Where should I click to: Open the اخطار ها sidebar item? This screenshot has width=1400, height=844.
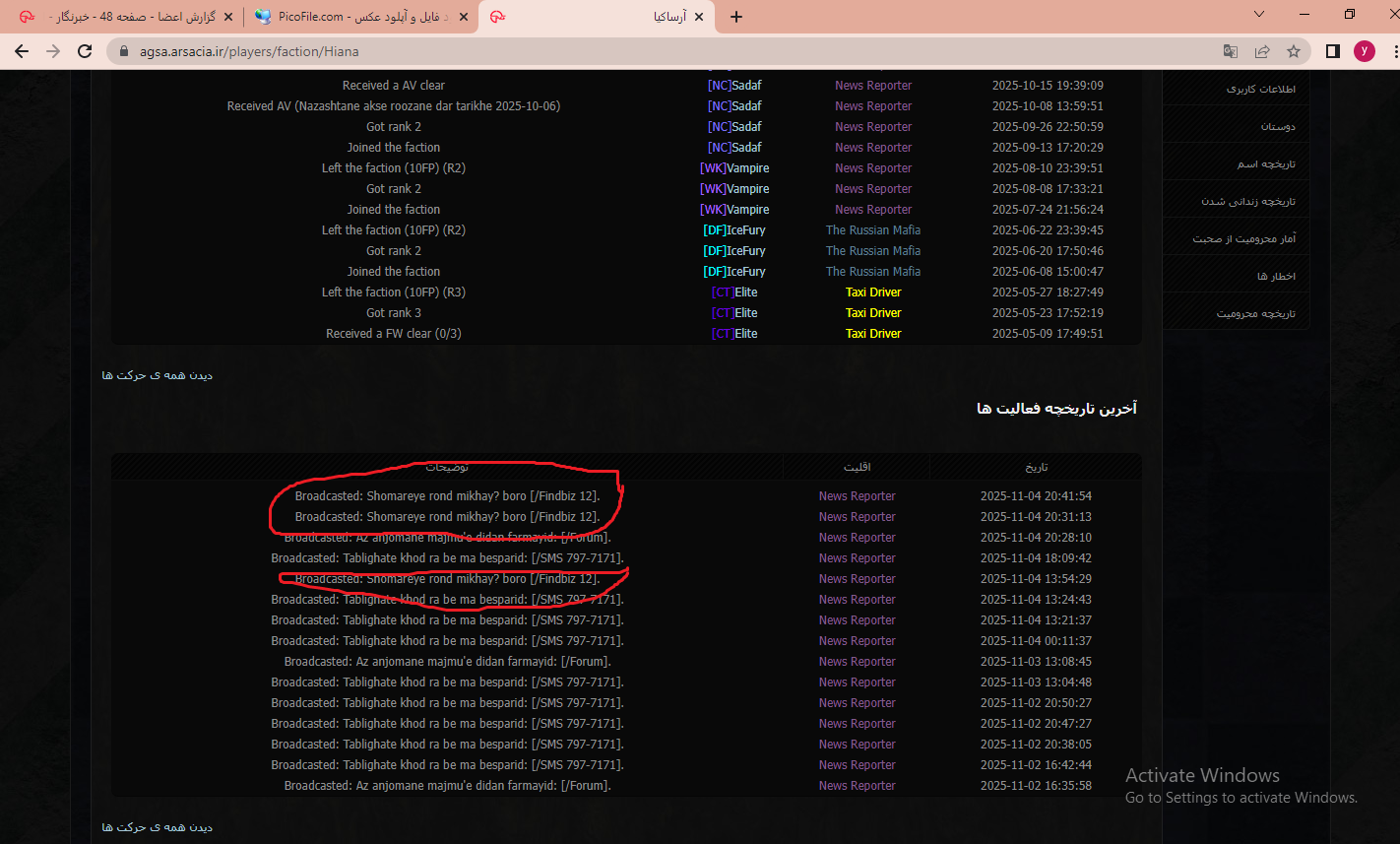1275,276
